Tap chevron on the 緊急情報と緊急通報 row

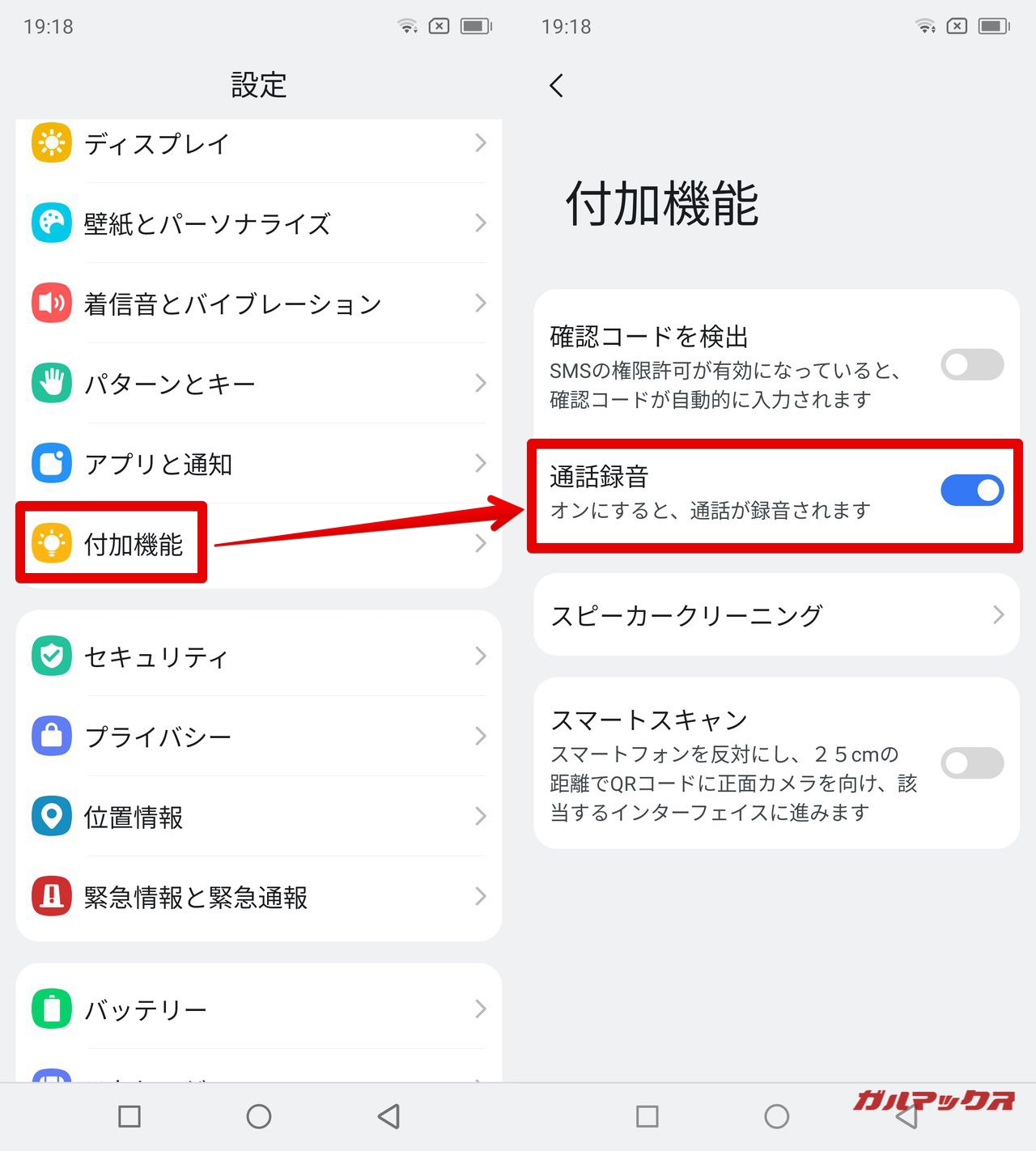481,896
